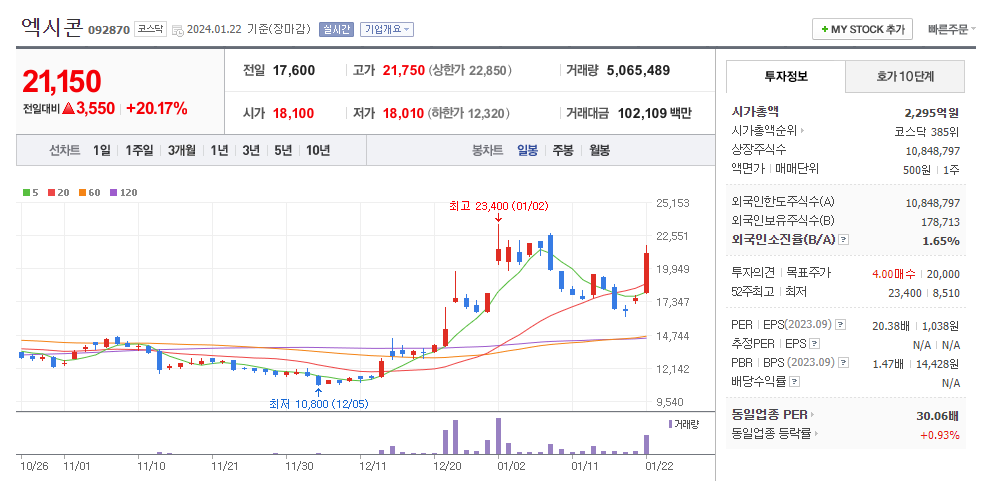Click 저가 value 18,010
This screenshot has height=481, width=1005.
pos(403,114)
